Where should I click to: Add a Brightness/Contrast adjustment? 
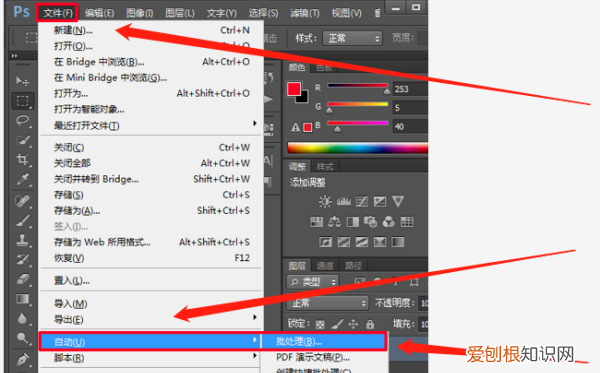325,202
